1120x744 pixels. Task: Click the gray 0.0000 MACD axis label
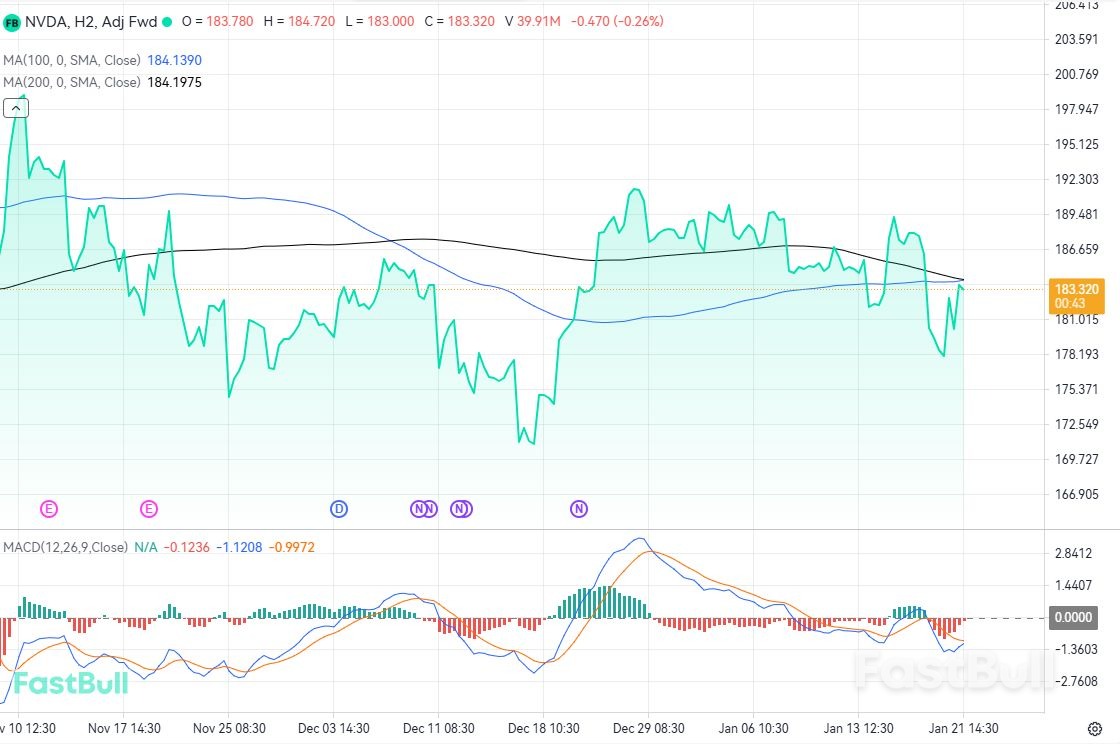pos(1072,618)
